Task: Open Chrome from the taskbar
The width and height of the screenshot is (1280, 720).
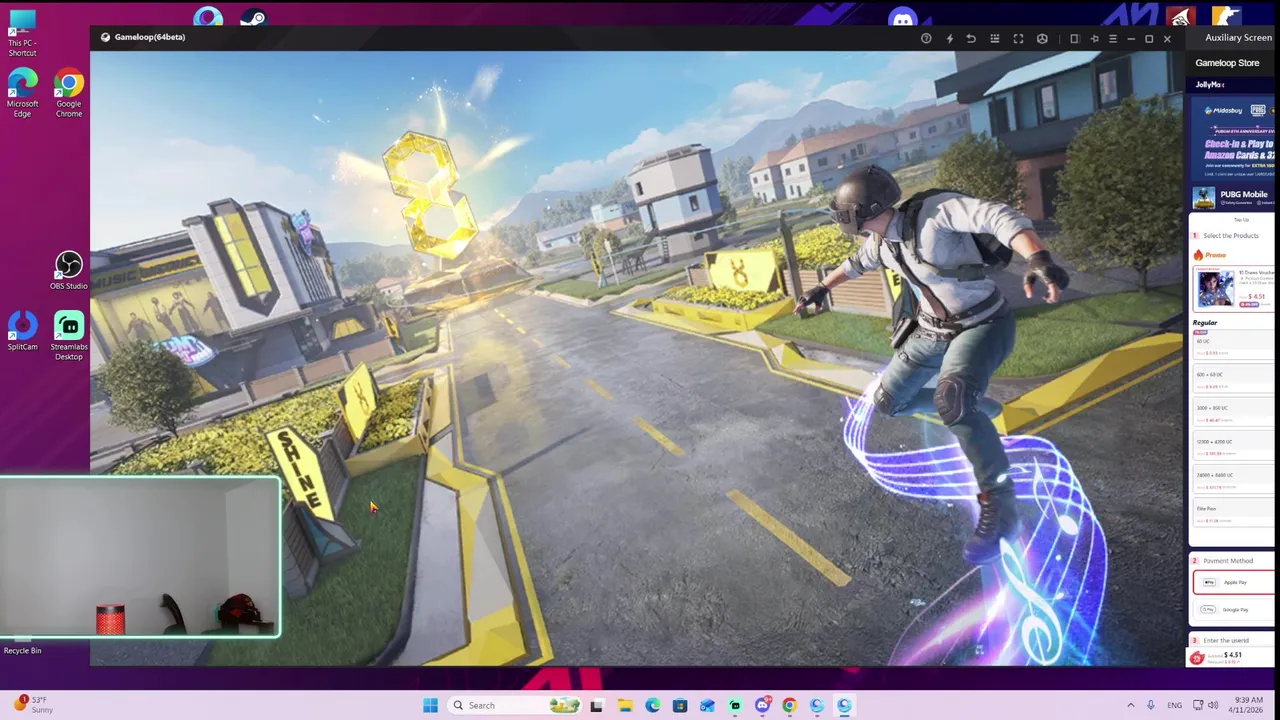Action: tap(789, 705)
